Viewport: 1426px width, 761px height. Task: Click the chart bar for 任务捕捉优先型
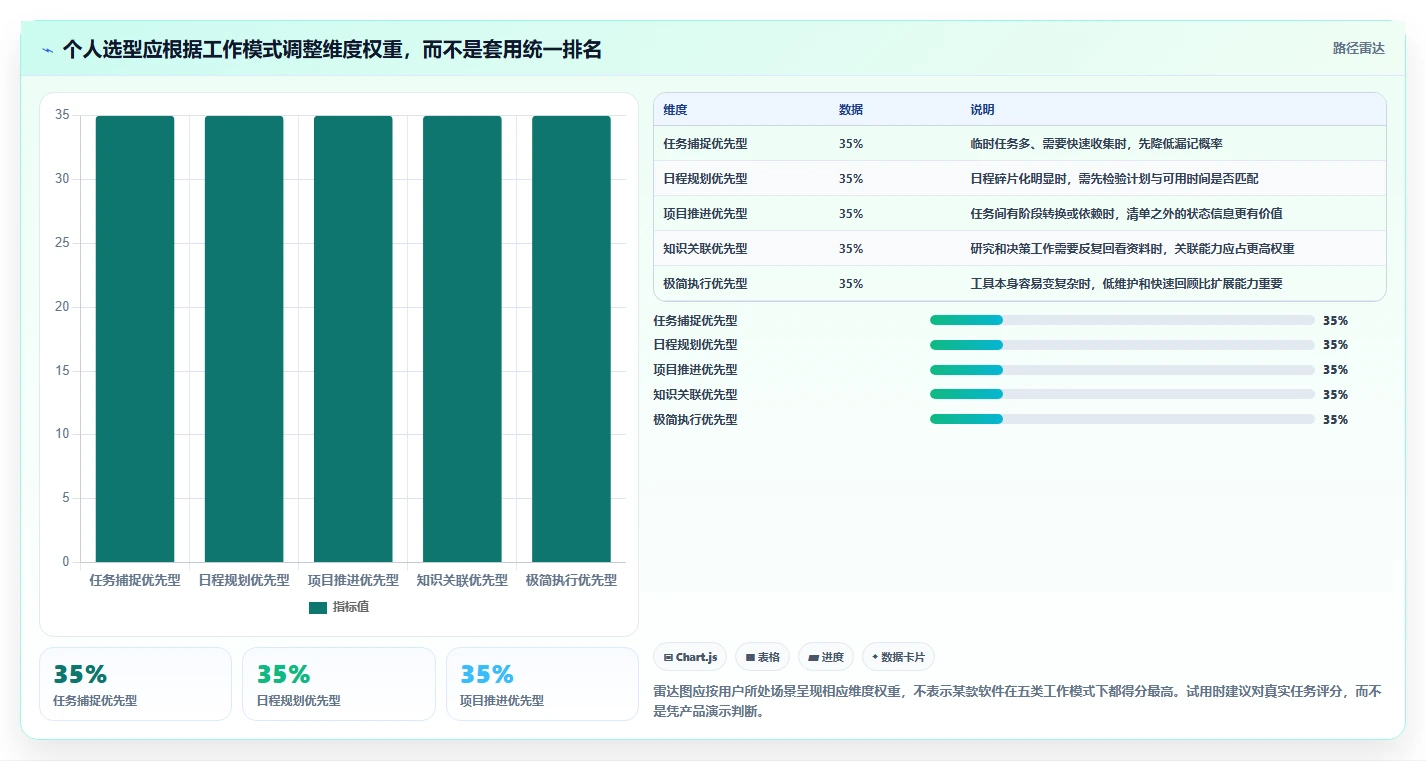click(135, 339)
